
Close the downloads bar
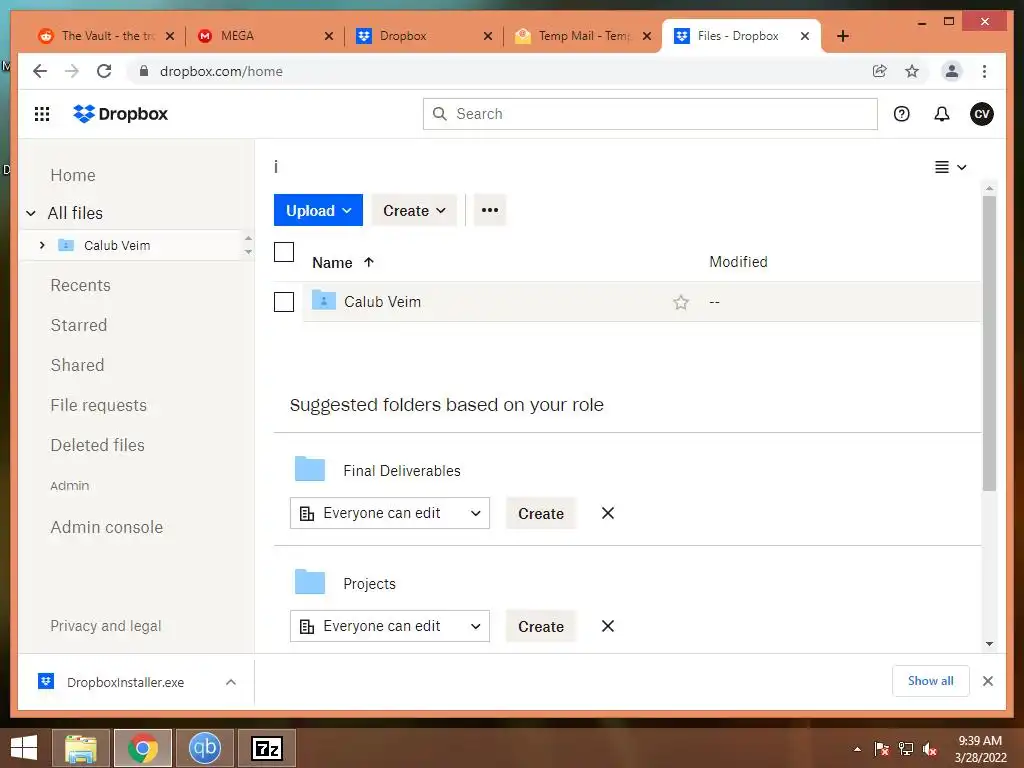[987, 681]
